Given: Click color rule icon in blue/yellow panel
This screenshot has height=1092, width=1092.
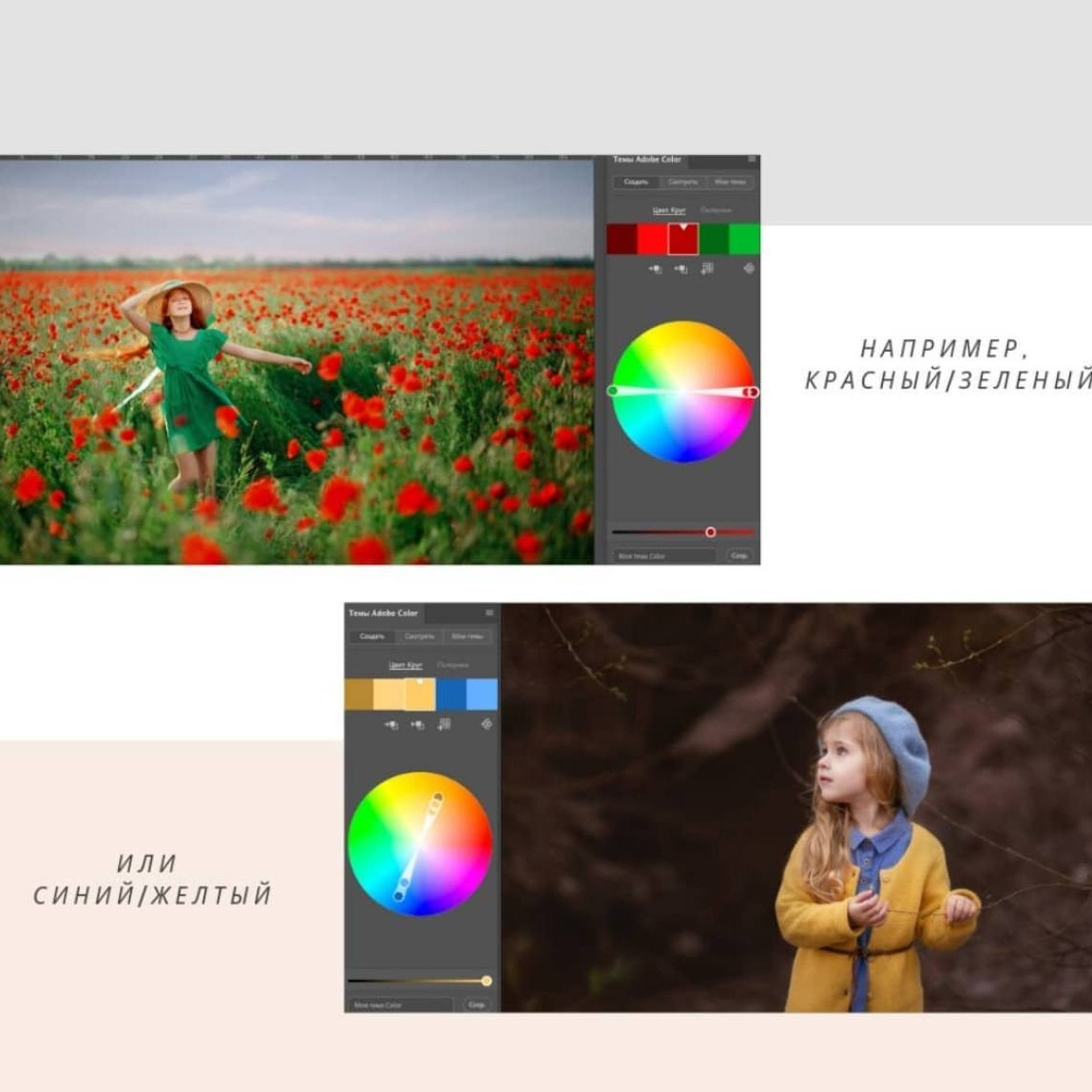Looking at the screenshot, I should click(487, 724).
